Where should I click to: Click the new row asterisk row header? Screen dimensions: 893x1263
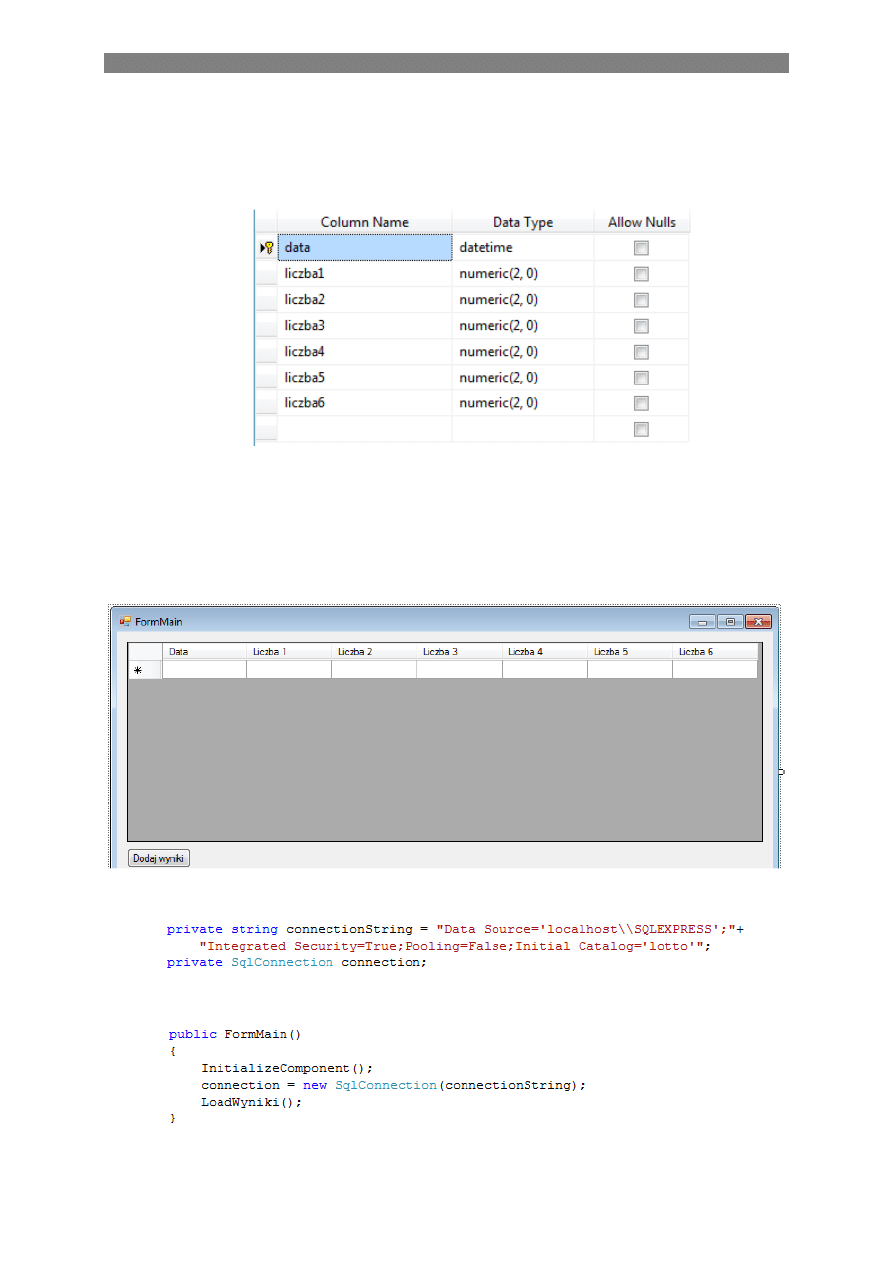tap(138, 670)
